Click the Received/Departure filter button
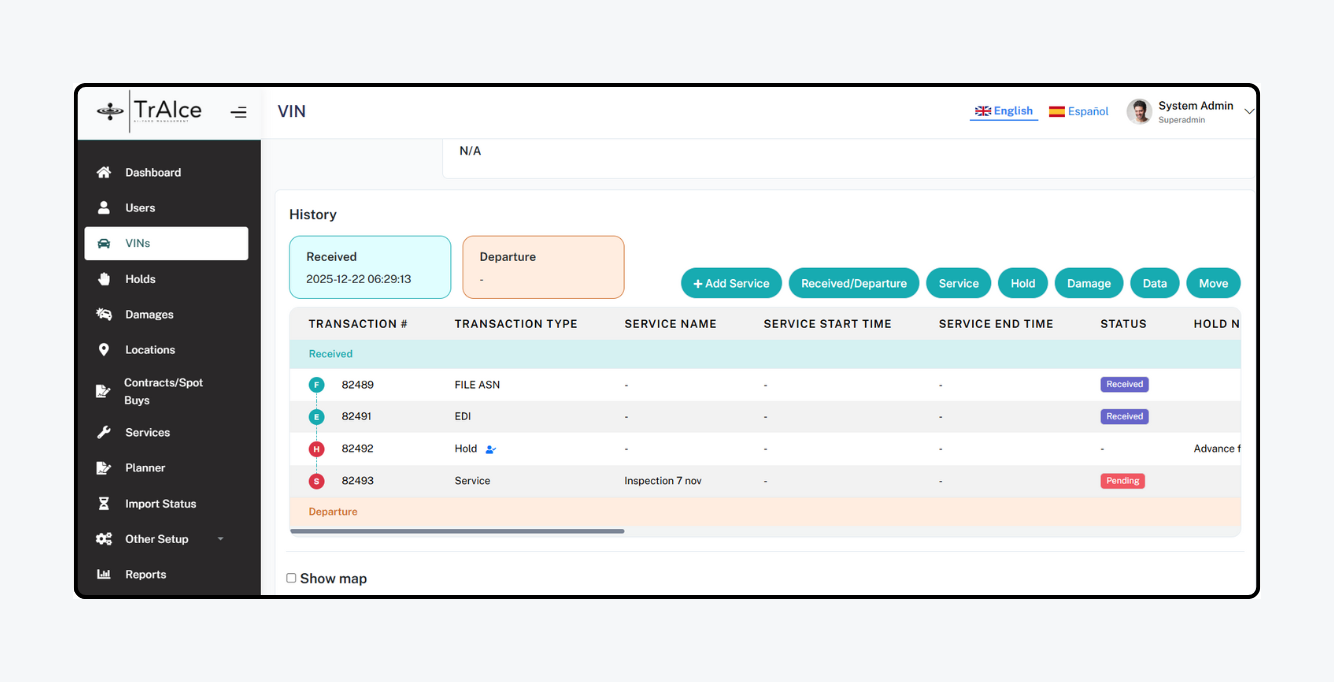The height and width of the screenshot is (682, 1334). [853, 283]
